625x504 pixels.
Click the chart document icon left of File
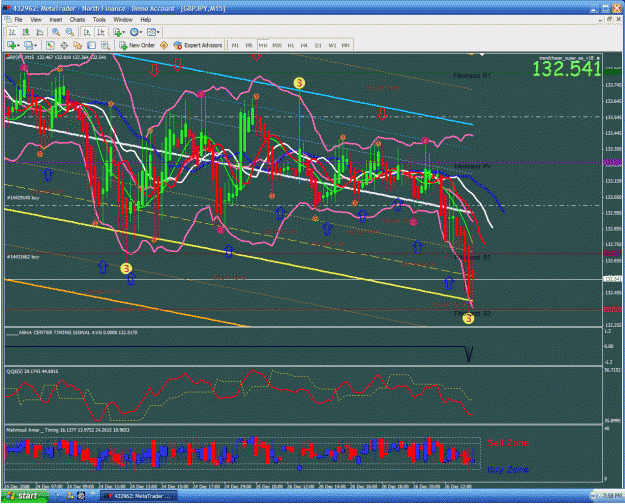tap(8, 20)
